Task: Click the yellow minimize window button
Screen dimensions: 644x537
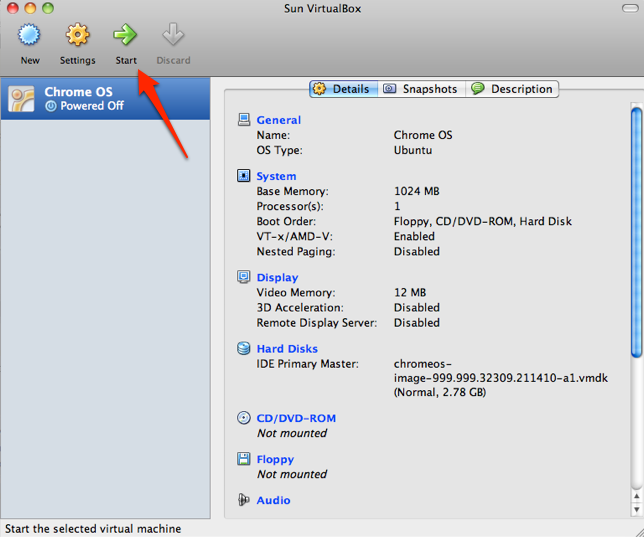Action: tap(30, 8)
